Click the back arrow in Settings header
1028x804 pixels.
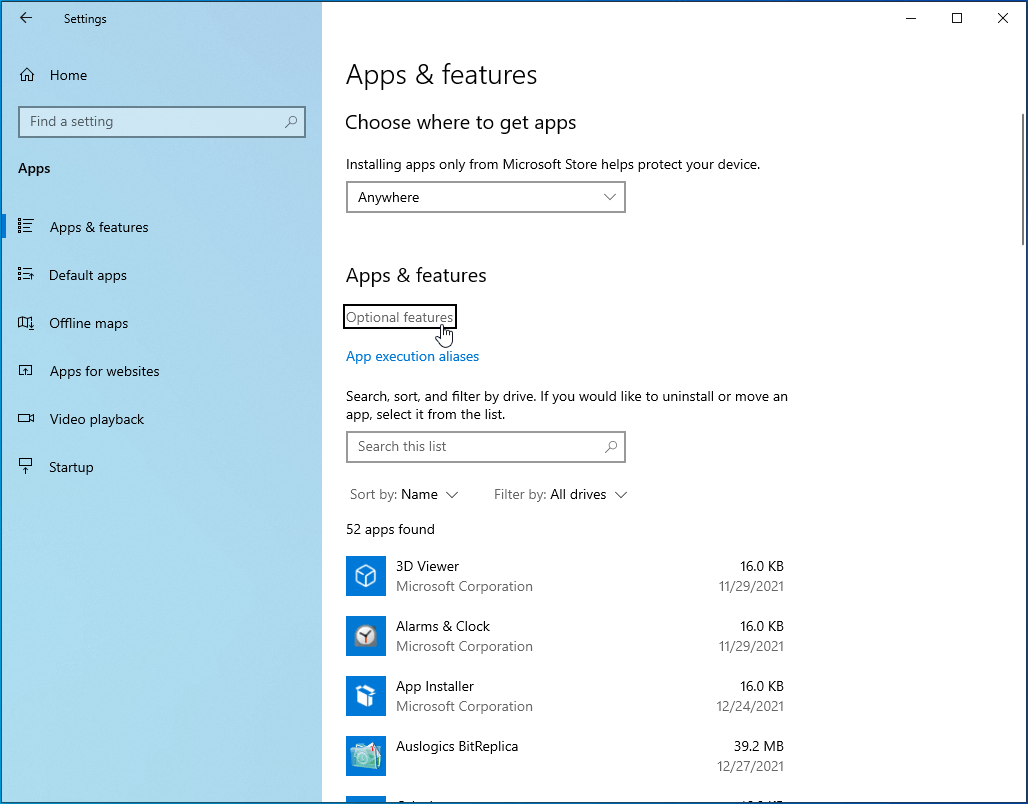(26, 18)
